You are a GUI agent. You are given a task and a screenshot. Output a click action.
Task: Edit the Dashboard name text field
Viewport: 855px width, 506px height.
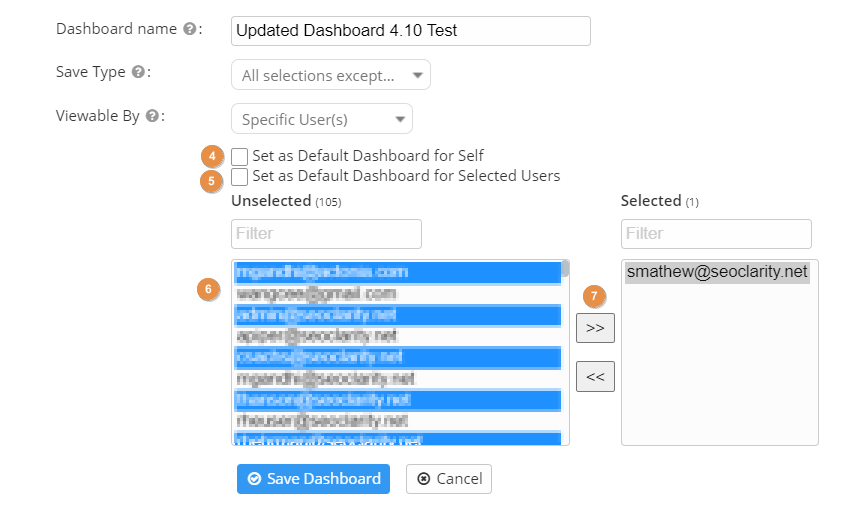tap(410, 30)
